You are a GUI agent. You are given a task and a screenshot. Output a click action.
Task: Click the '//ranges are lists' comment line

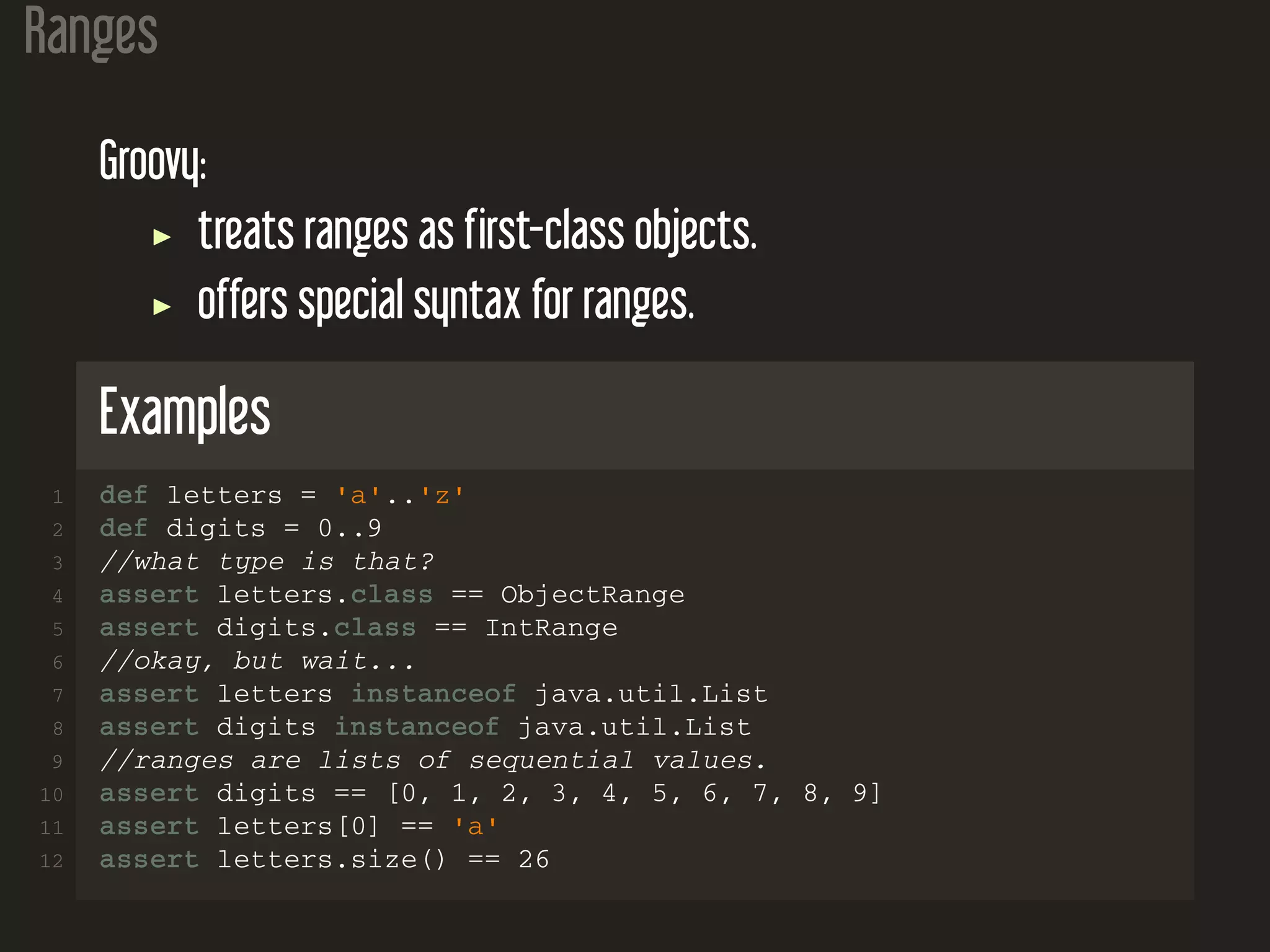[433, 760]
